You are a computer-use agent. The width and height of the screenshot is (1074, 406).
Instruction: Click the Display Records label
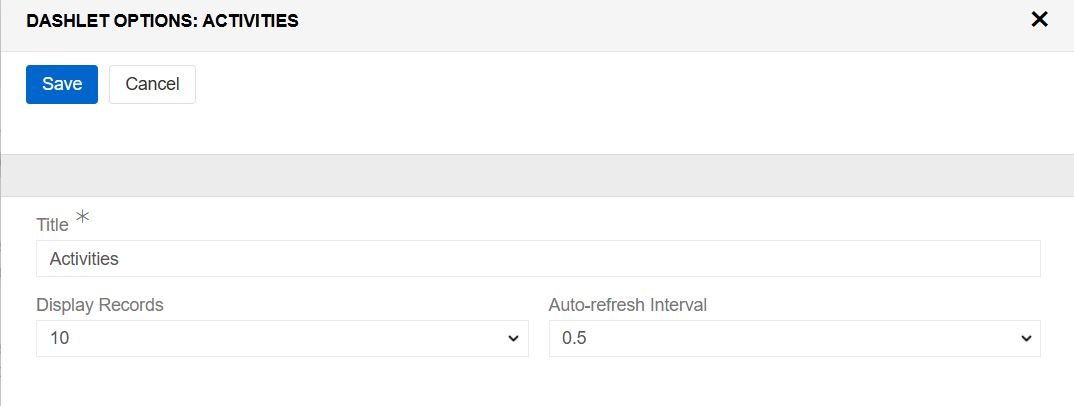point(100,305)
